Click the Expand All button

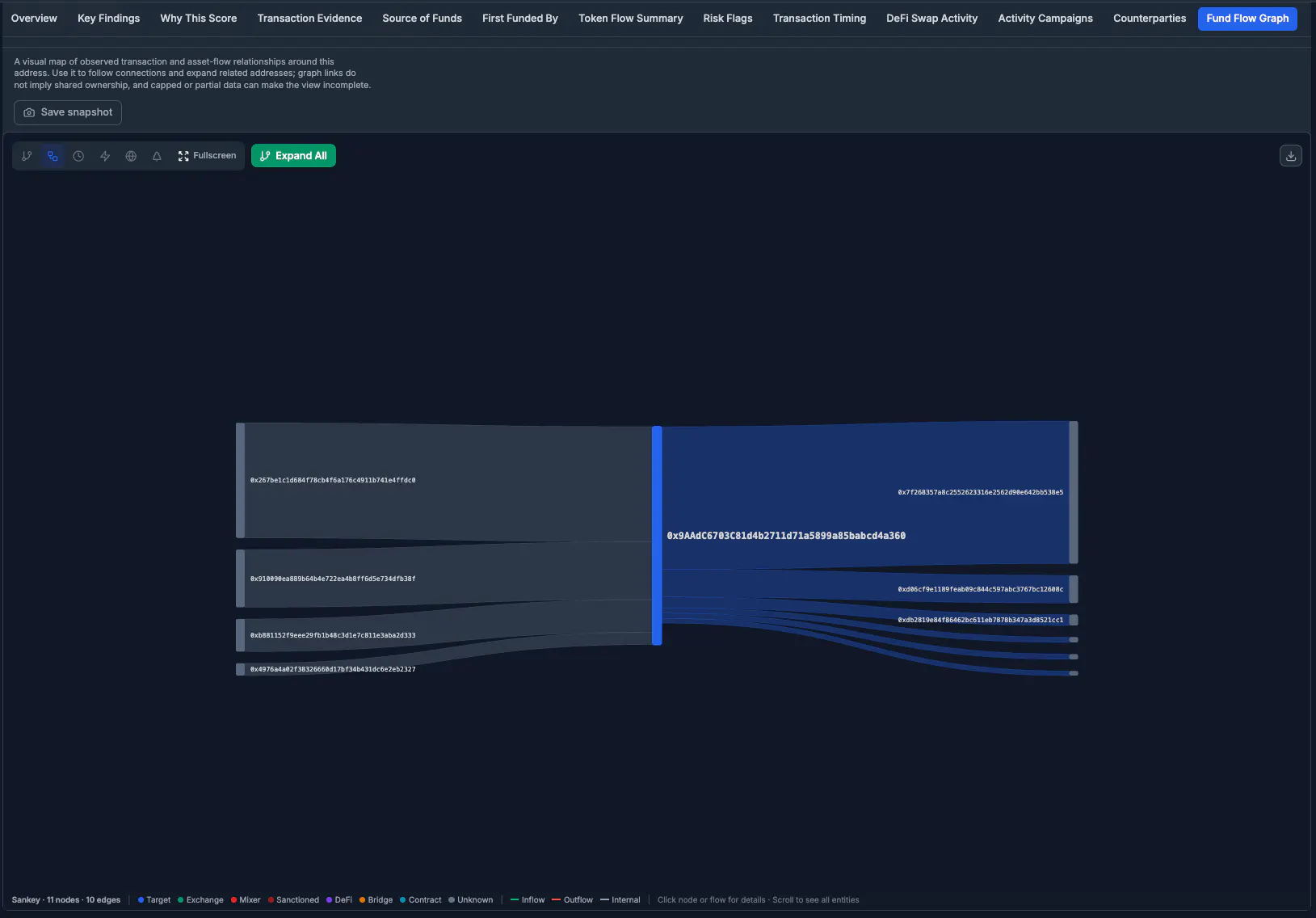[x=293, y=156]
